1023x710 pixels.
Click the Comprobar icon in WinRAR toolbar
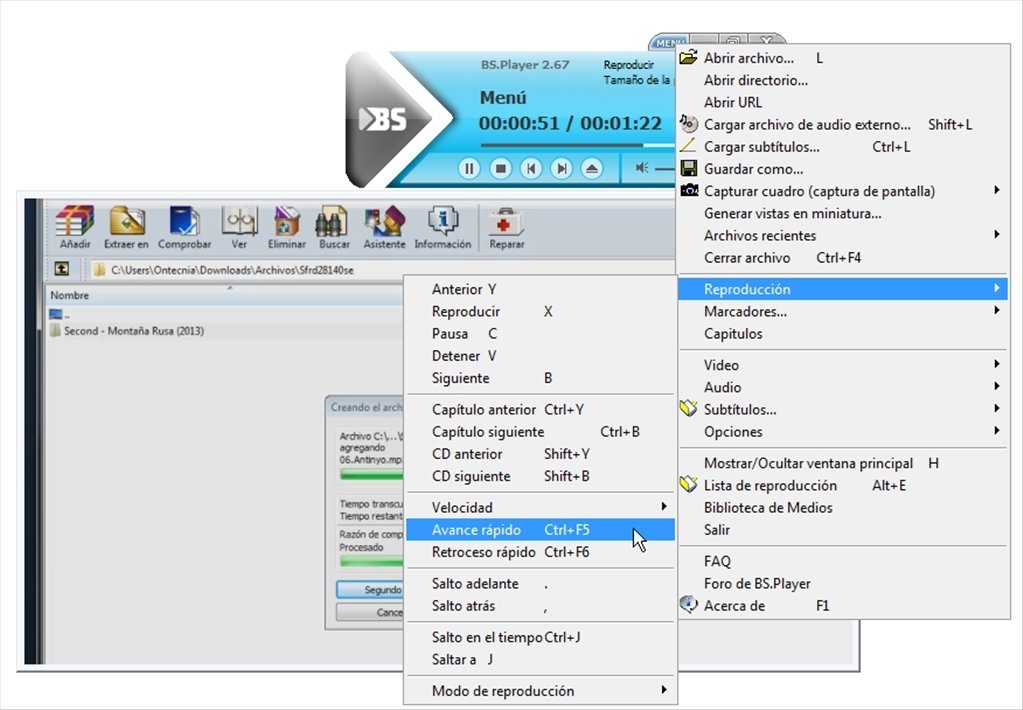click(185, 226)
